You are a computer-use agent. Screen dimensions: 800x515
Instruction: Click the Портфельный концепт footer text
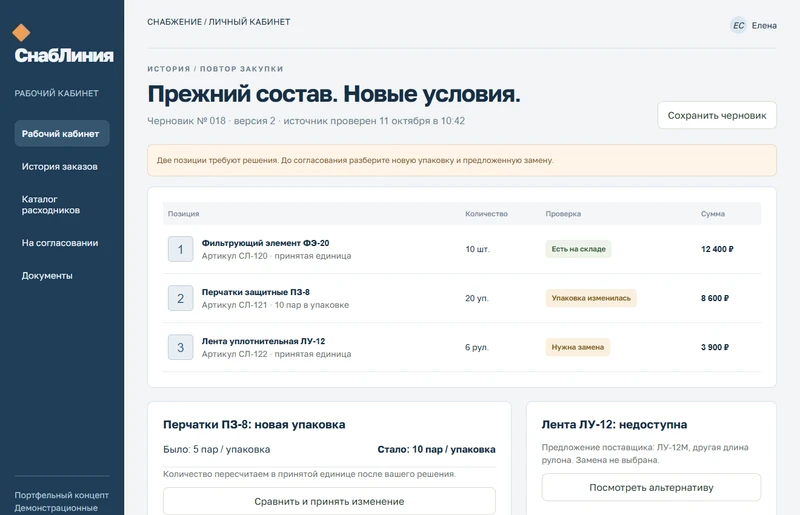(61, 495)
